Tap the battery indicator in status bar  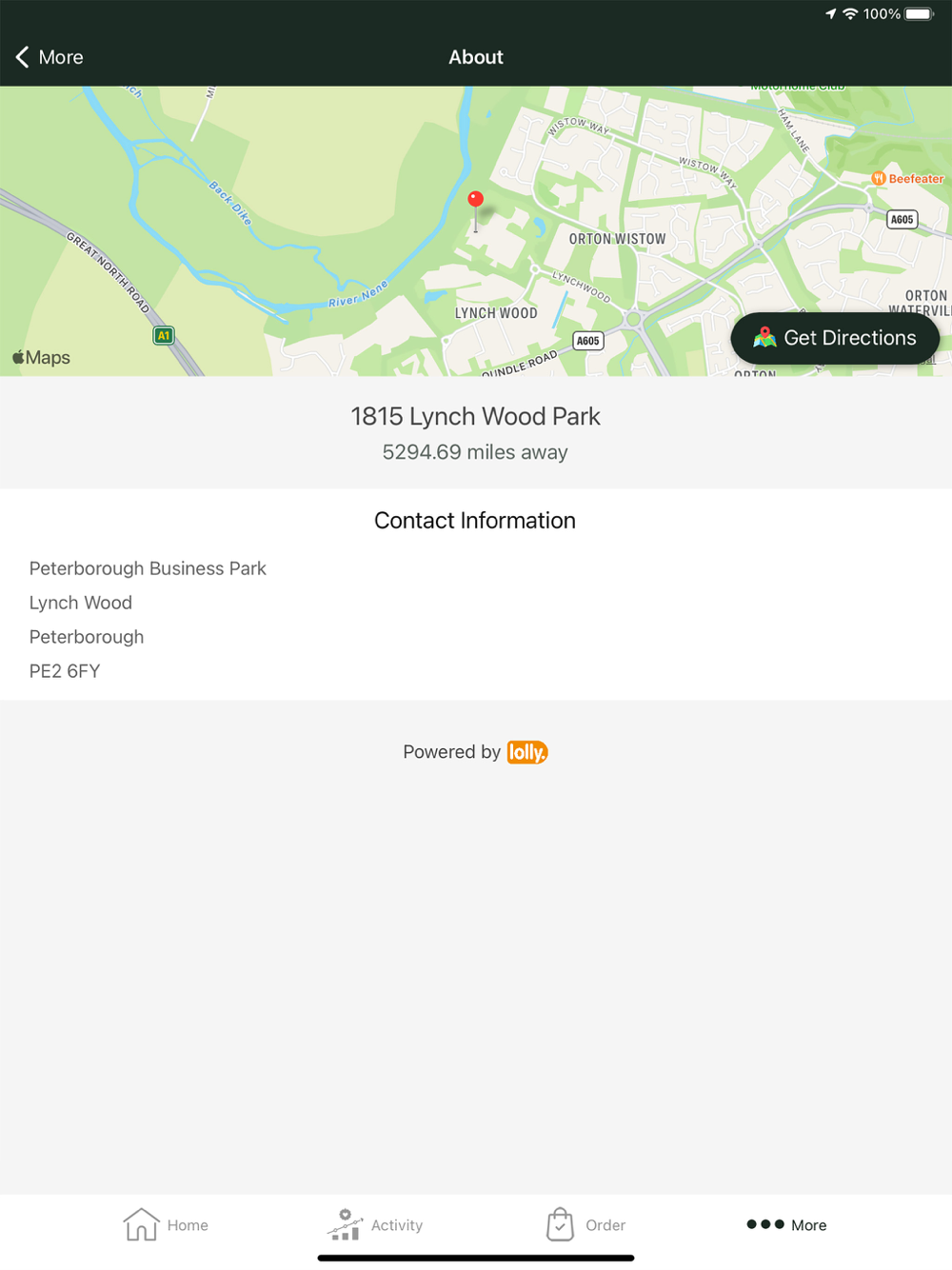coord(920,14)
